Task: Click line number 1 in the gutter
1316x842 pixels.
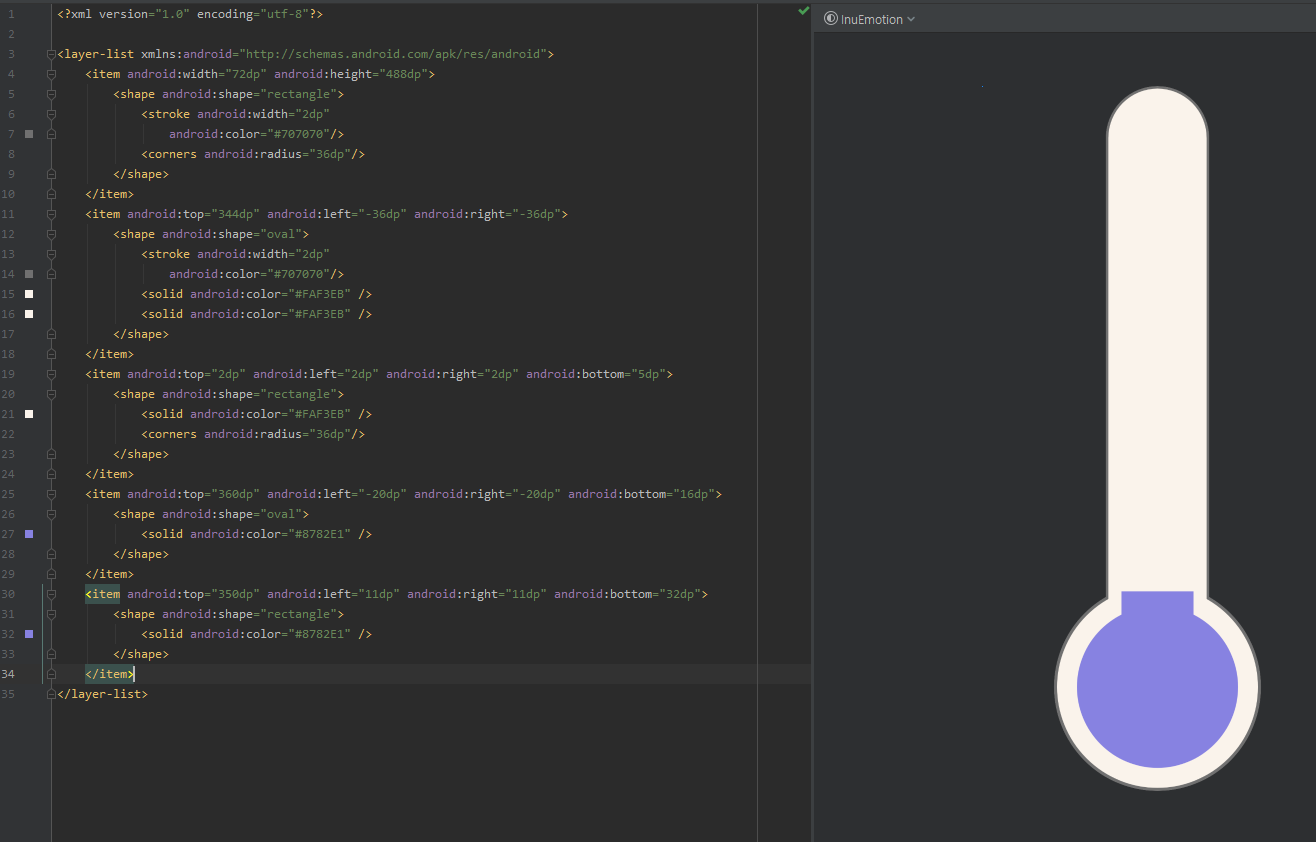Action: click(11, 14)
